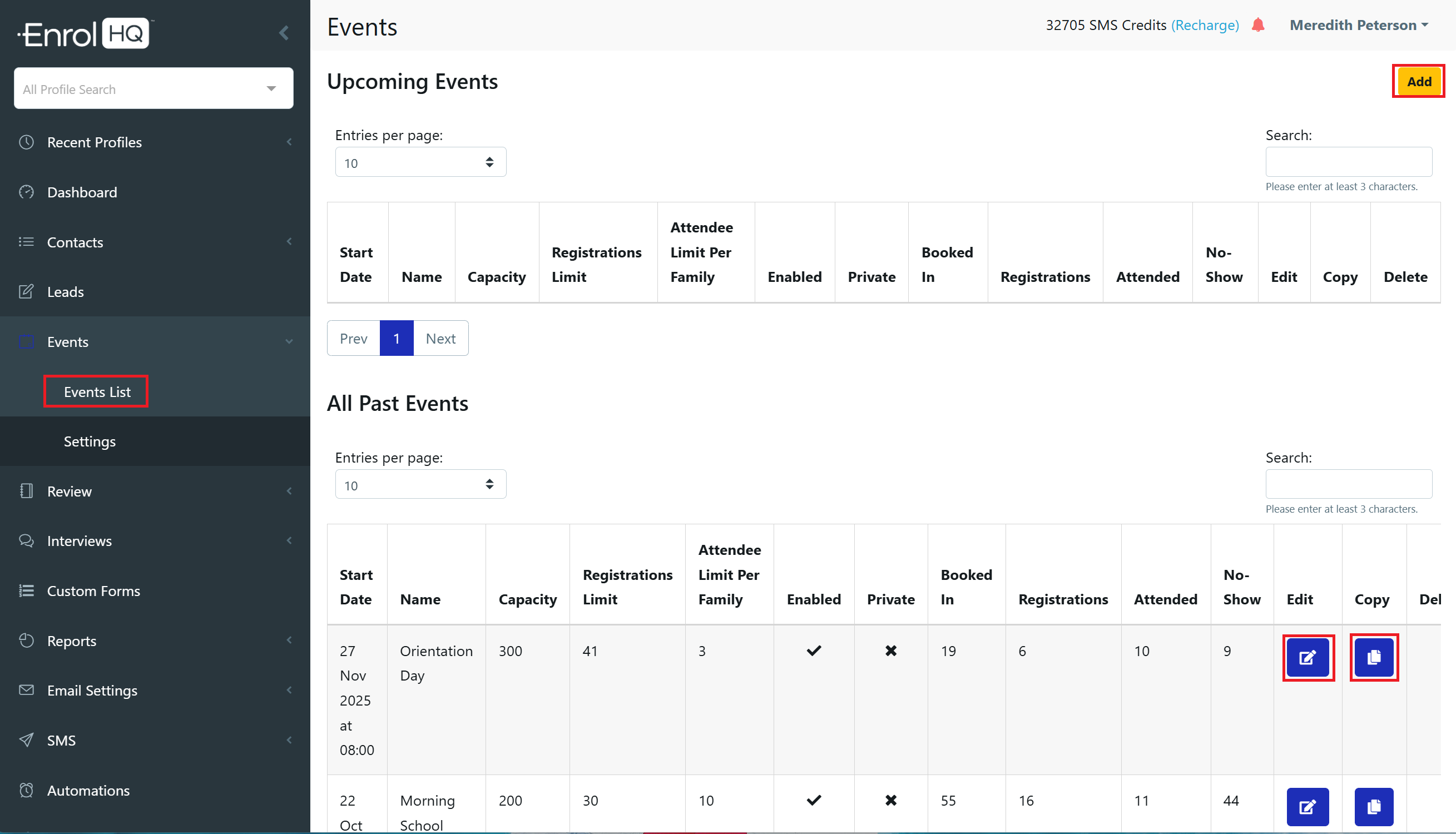Click the yellow Add button
This screenshot has width=1456, height=834.
click(1418, 82)
